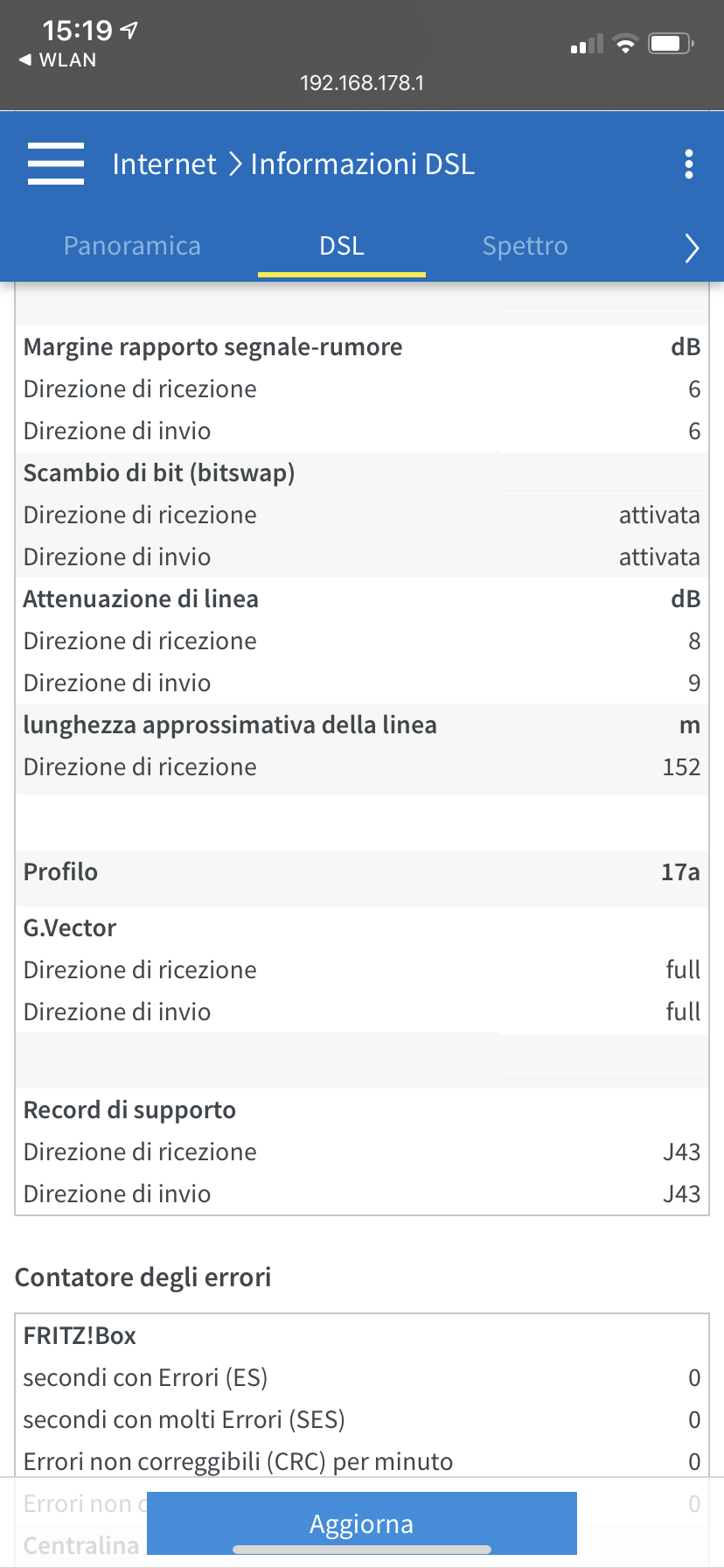Click the chevron between Internet and Informazioni DSL
The image size is (724, 1568).
pos(234,164)
